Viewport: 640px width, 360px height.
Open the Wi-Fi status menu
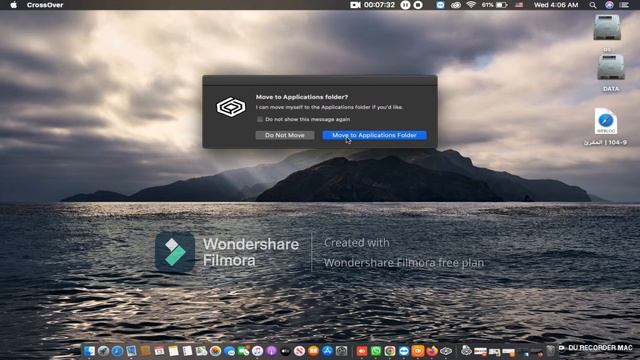471,5
